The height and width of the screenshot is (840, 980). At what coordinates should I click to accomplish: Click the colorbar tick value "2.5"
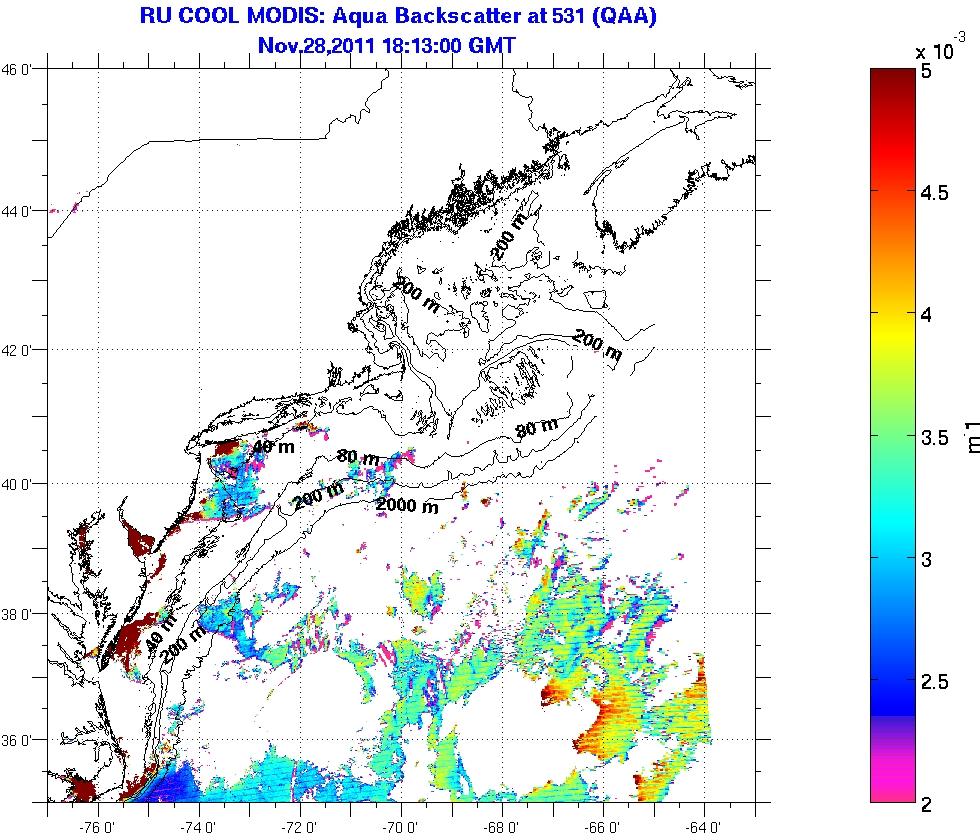935,681
